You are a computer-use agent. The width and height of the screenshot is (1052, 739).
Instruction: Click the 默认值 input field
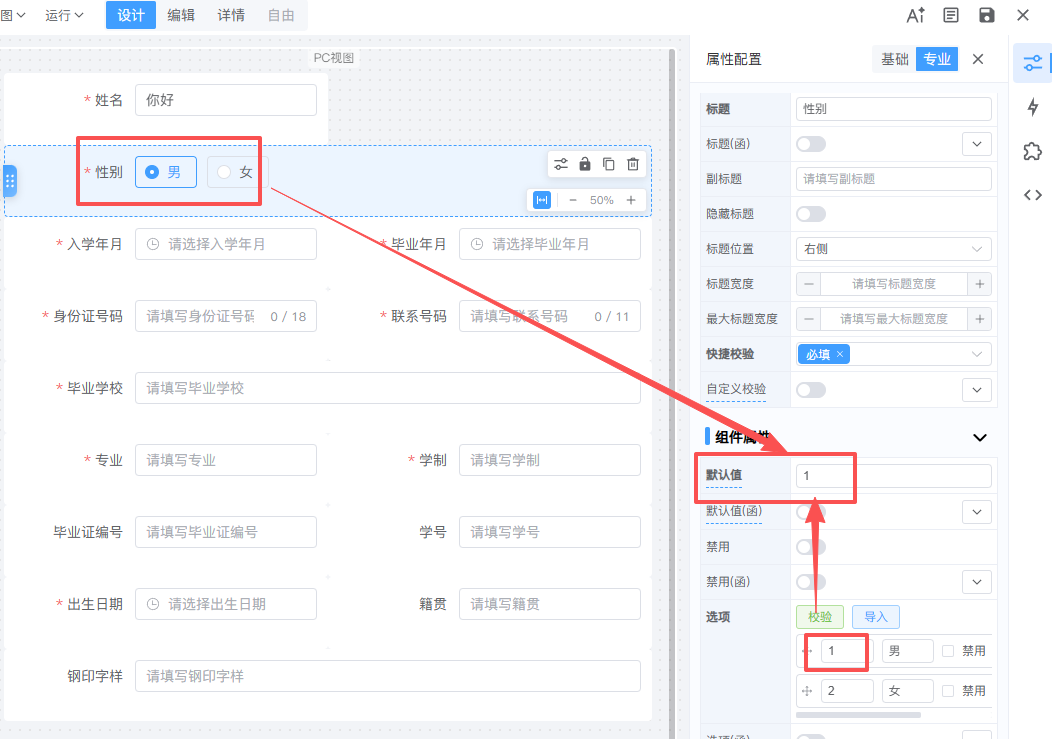pyautogui.click(x=893, y=476)
